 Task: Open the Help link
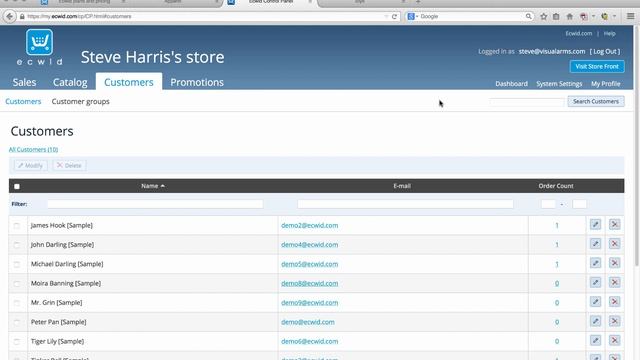(x=609, y=33)
